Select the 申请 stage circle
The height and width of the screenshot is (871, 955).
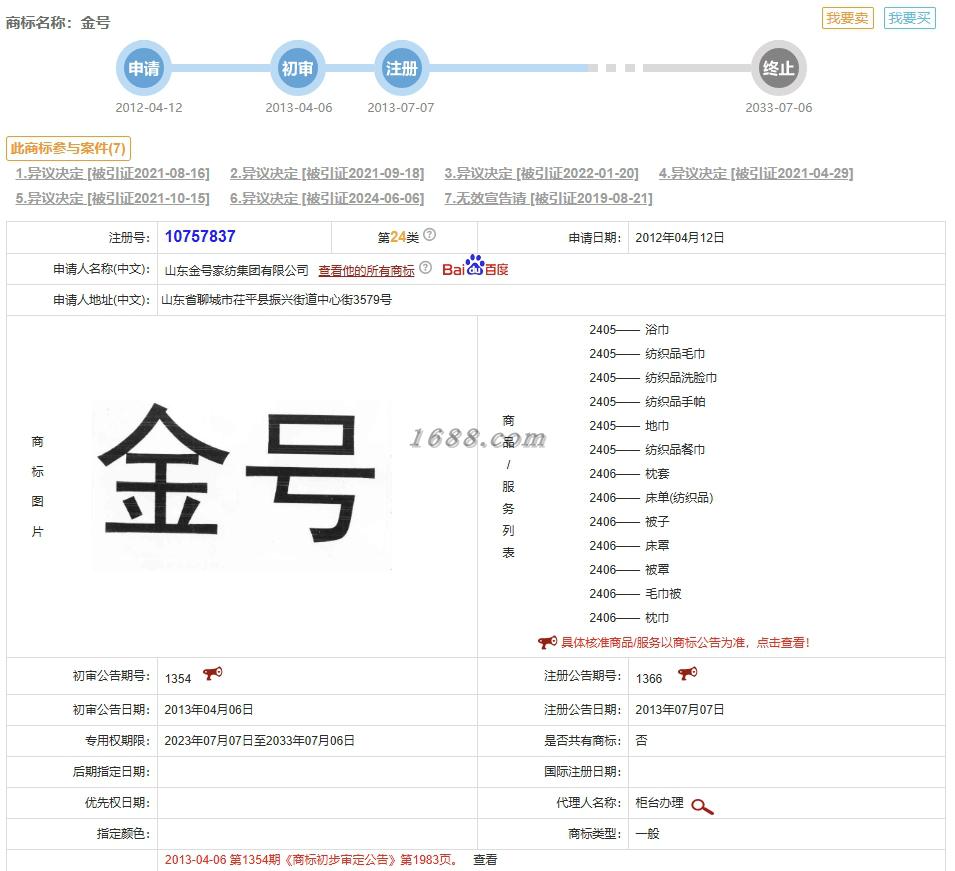tap(144, 68)
